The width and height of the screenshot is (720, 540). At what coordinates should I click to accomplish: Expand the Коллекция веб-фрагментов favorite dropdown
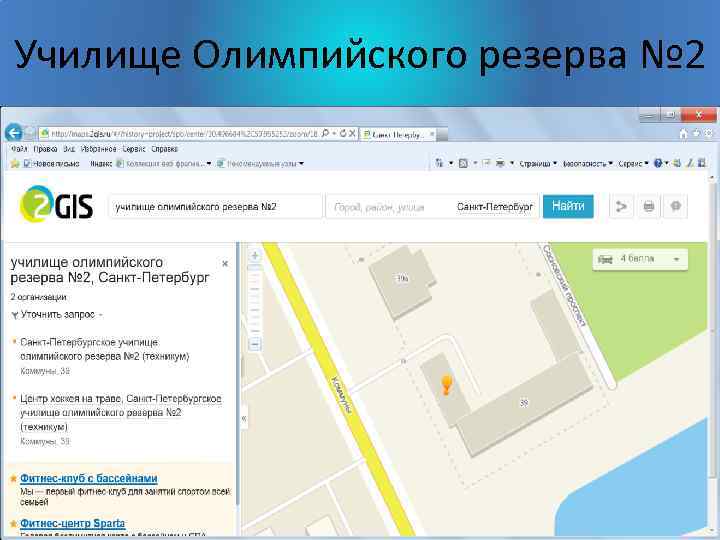[209, 163]
